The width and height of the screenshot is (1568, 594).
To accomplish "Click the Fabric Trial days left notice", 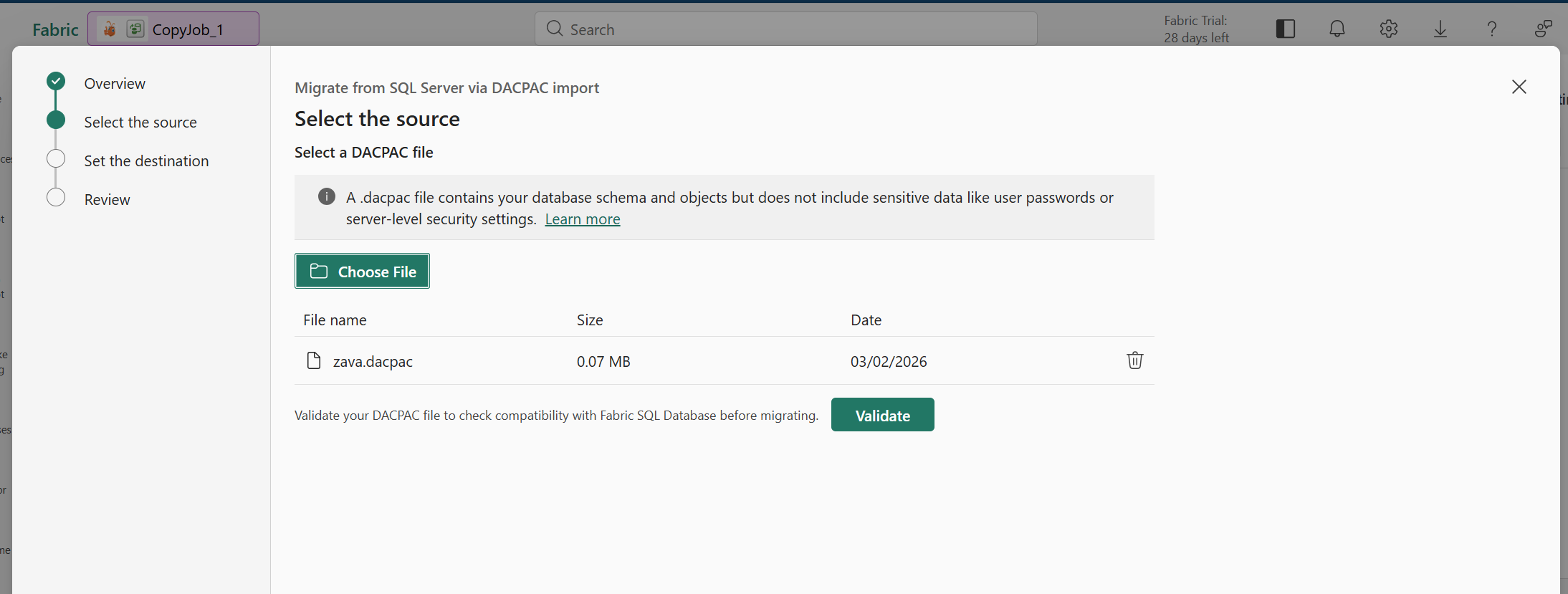I will [1196, 29].
